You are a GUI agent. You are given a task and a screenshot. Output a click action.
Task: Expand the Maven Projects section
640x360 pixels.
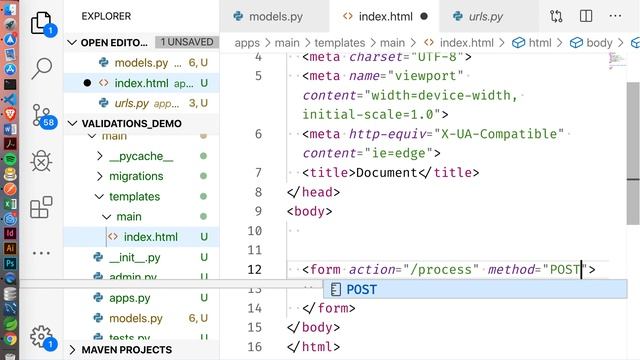coord(72,350)
